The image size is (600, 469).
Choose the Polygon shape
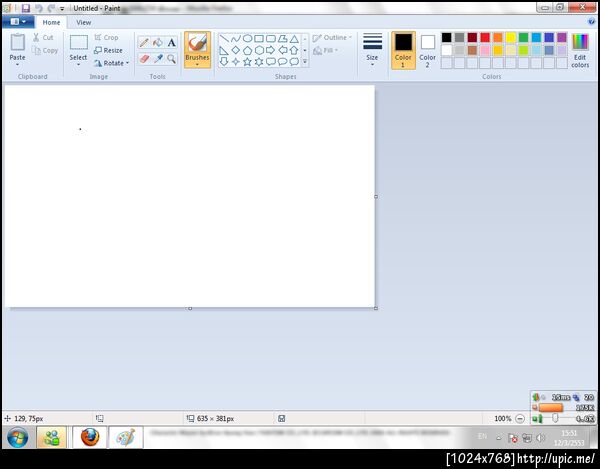(x=282, y=39)
